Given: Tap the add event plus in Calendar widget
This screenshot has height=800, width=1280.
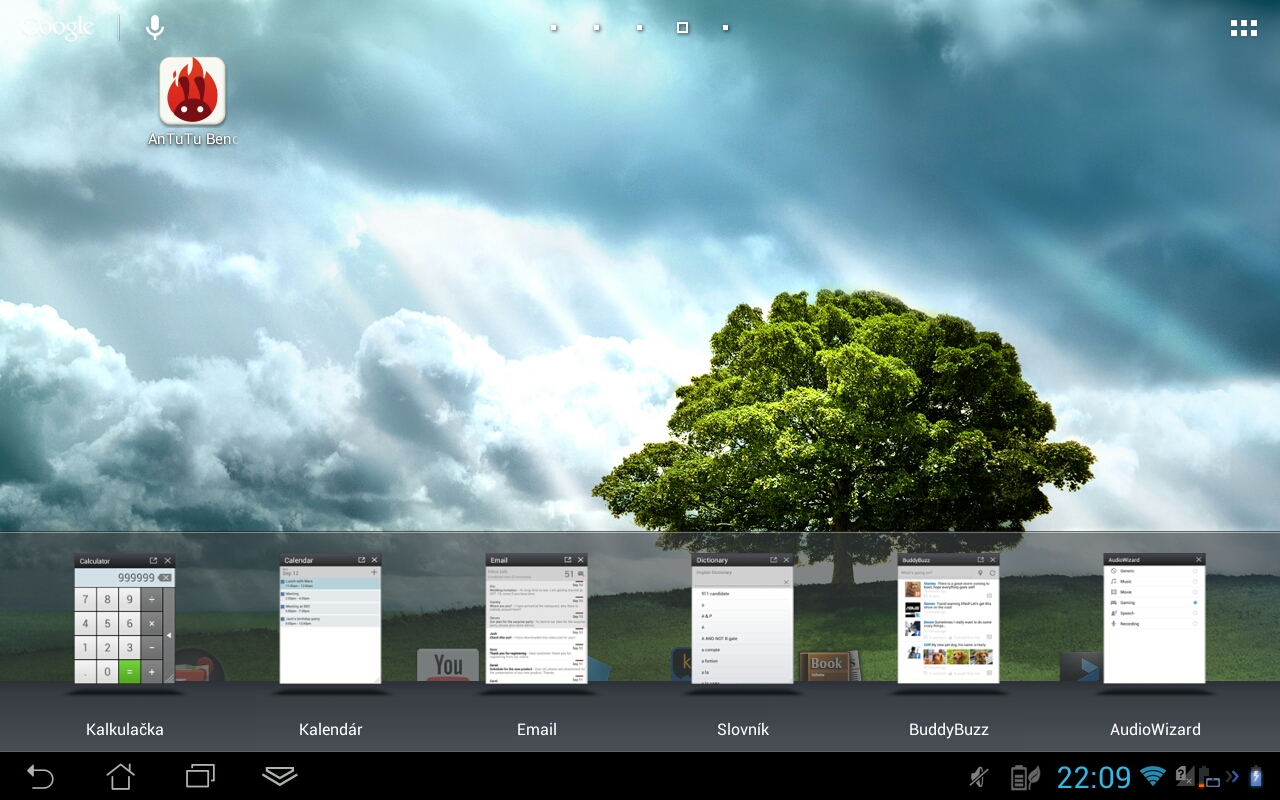Looking at the screenshot, I should click(x=373, y=570).
